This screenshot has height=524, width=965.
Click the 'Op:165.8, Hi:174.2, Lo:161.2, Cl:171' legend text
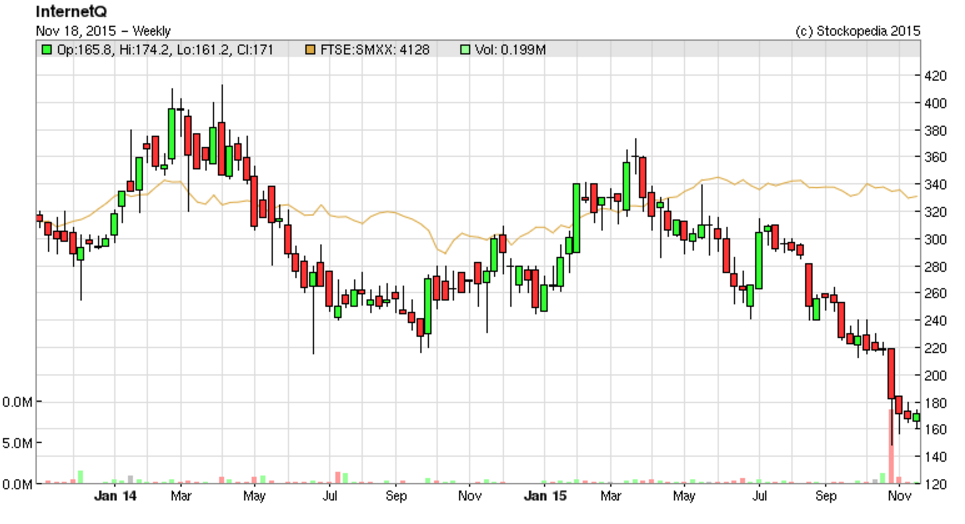pyautogui.click(x=165, y=49)
